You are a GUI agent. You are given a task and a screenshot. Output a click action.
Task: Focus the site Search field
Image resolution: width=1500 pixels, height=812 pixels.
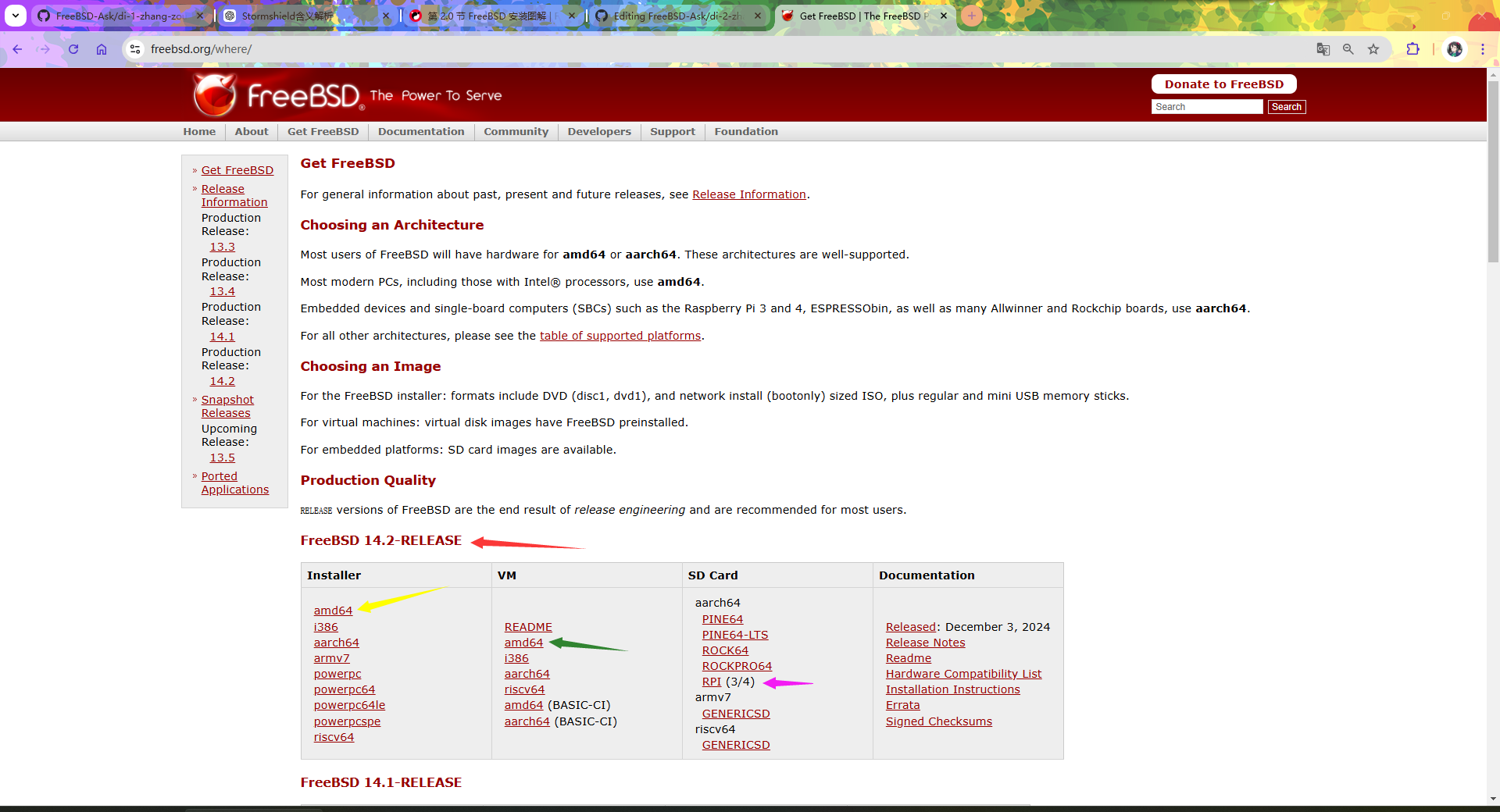1207,107
